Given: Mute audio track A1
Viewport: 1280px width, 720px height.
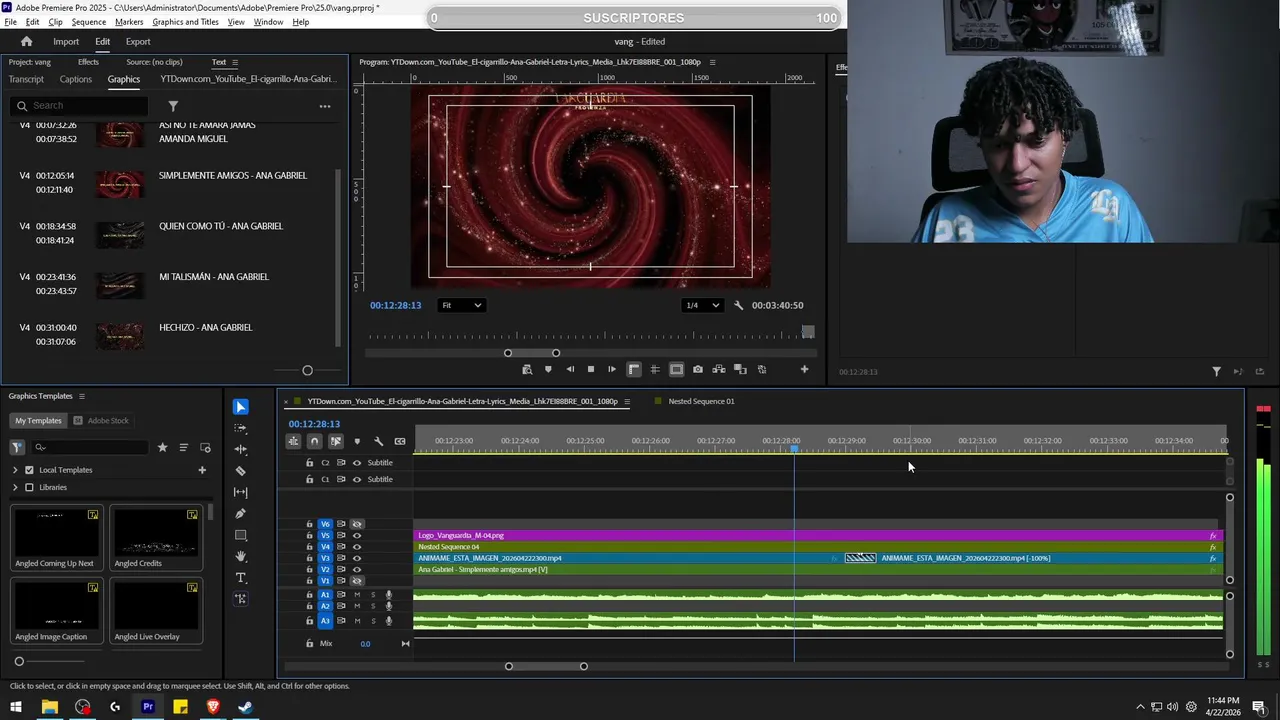Looking at the screenshot, I should coord(357,595).
